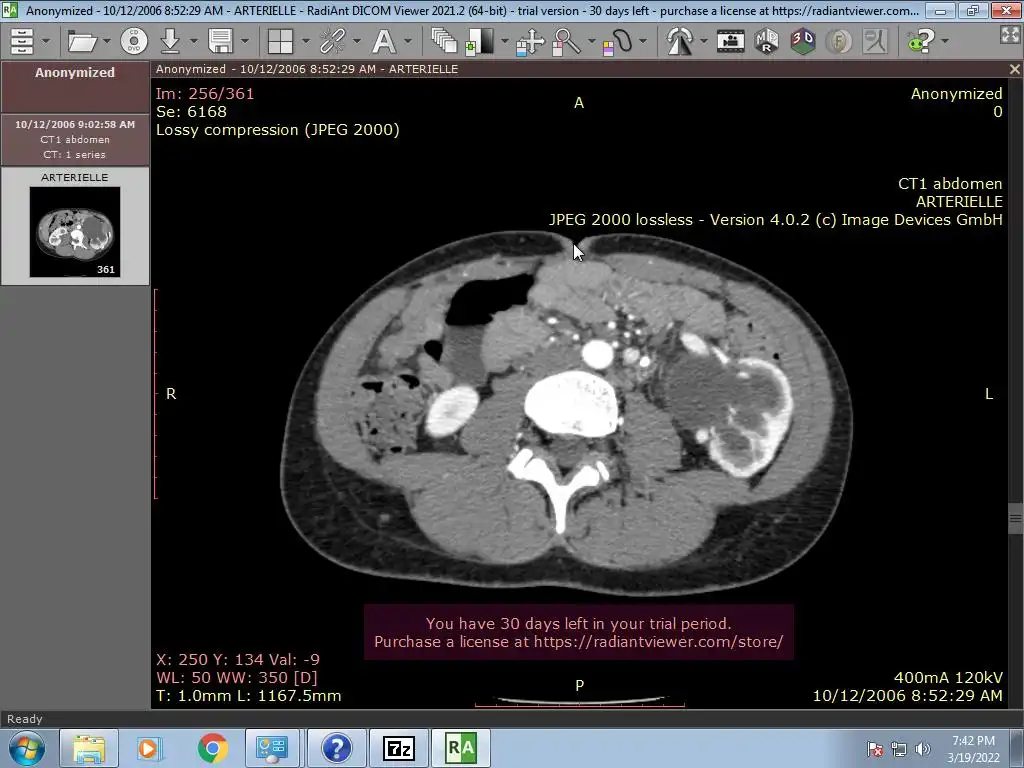The image size is (1024, 768).
Task: Start cine mode film camera icon
Action: pyautogui.click(x=731, y=41)
